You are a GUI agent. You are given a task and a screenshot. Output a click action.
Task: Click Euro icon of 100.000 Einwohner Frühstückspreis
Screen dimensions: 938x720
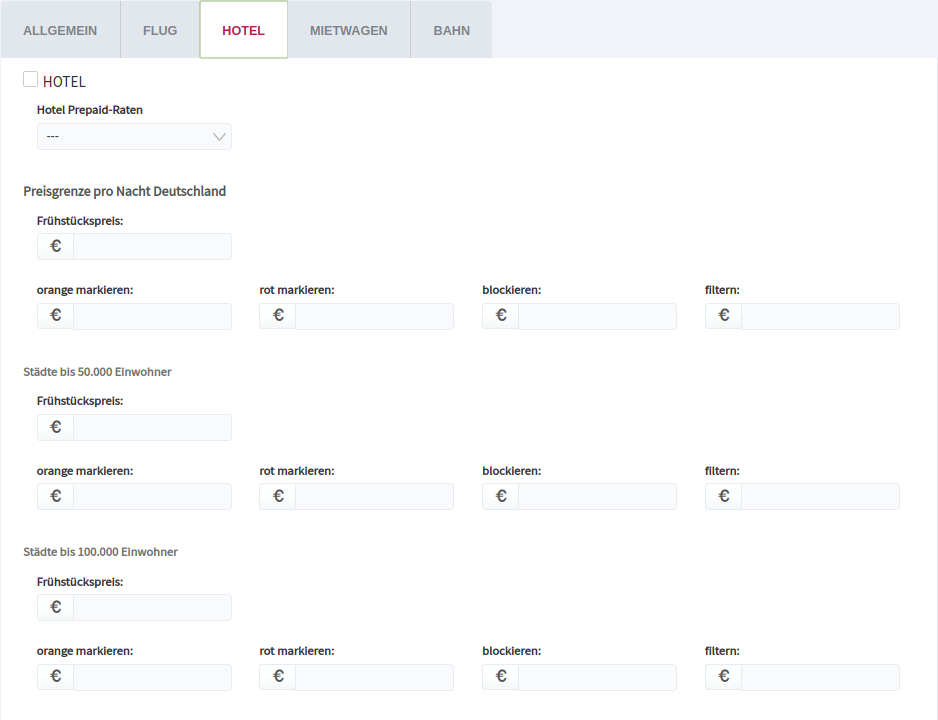56,607
